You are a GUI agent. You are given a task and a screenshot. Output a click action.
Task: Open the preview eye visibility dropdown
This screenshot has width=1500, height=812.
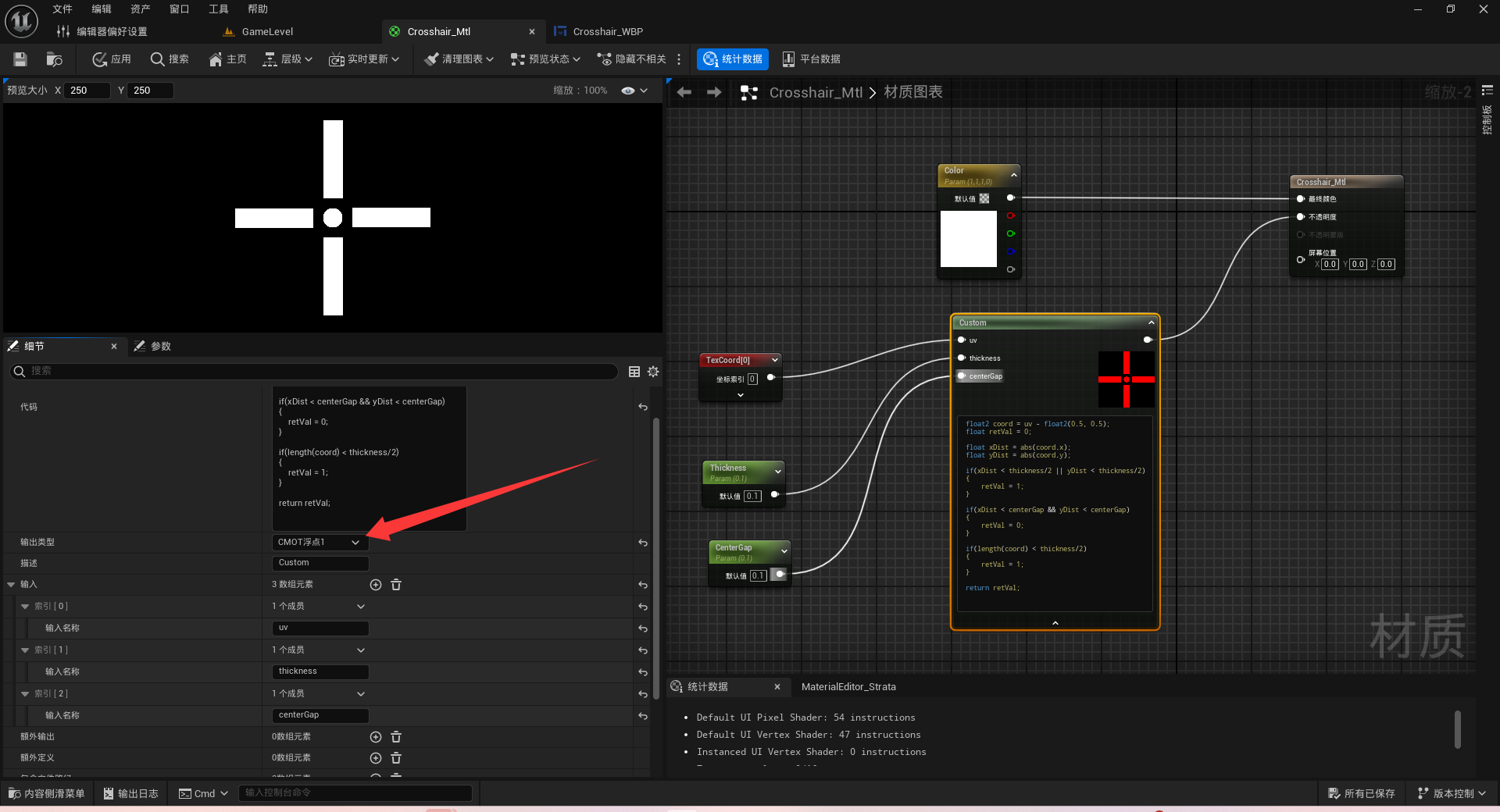click(x=634, y=91)
